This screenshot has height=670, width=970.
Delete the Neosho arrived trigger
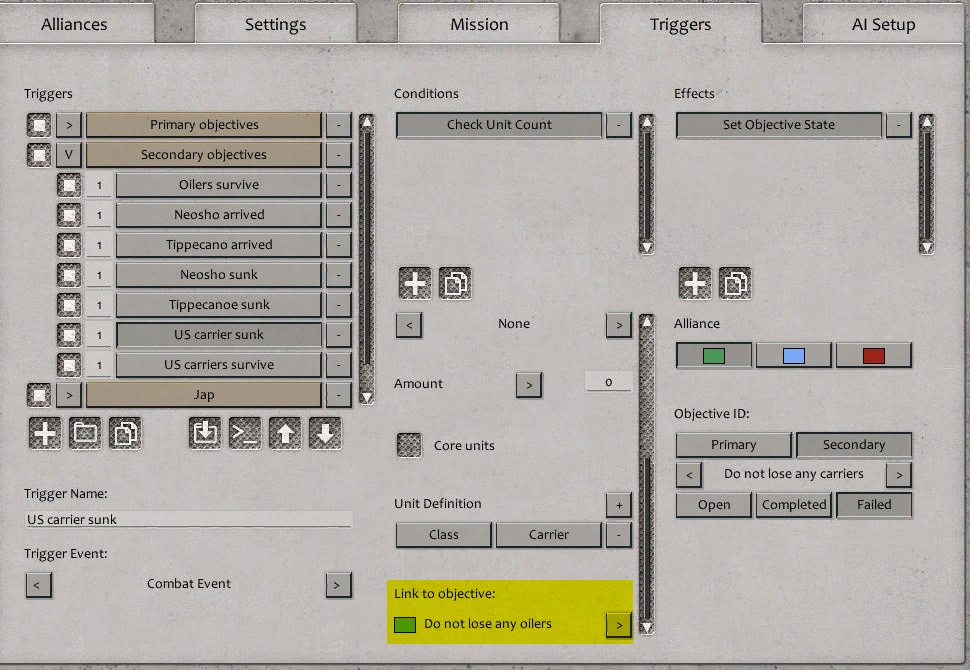tap(338, 215)
